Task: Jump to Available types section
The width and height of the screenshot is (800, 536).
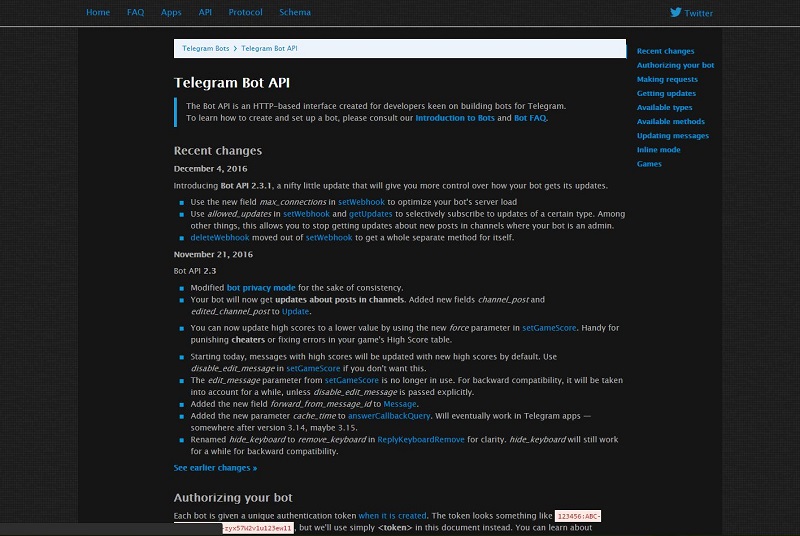Action: click(664, 108)
